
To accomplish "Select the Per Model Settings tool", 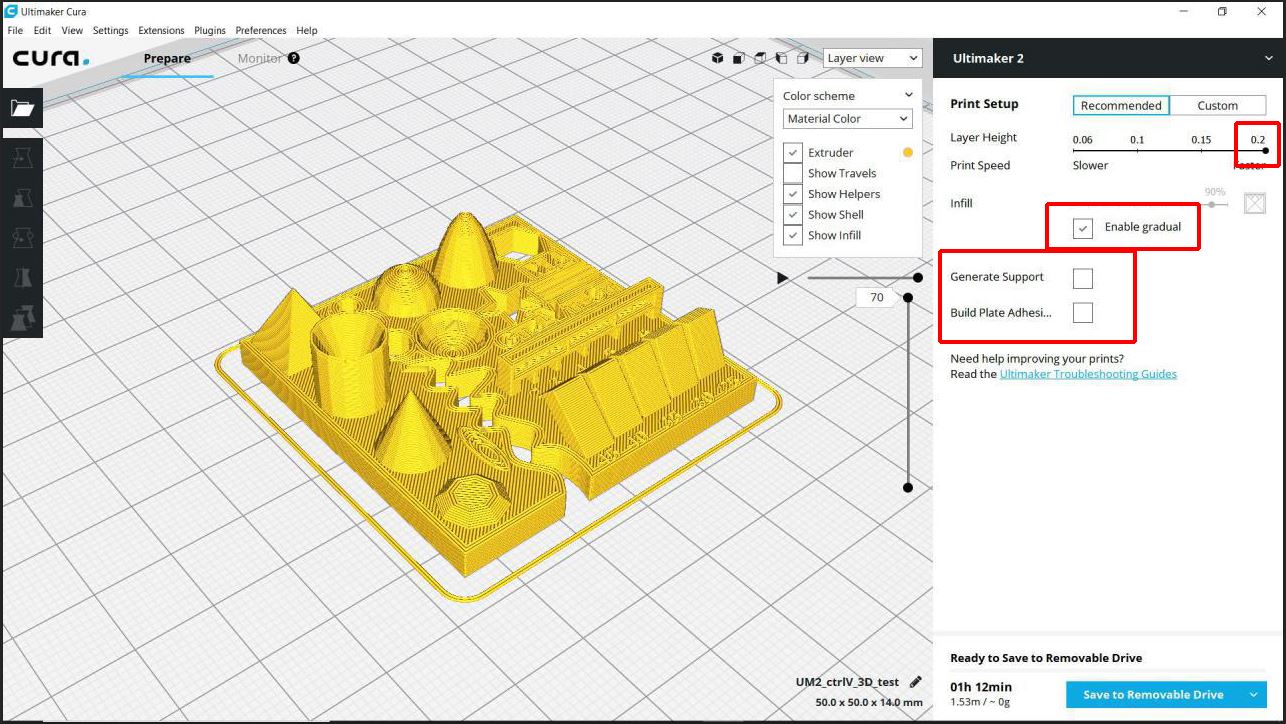I will (22, 317).
